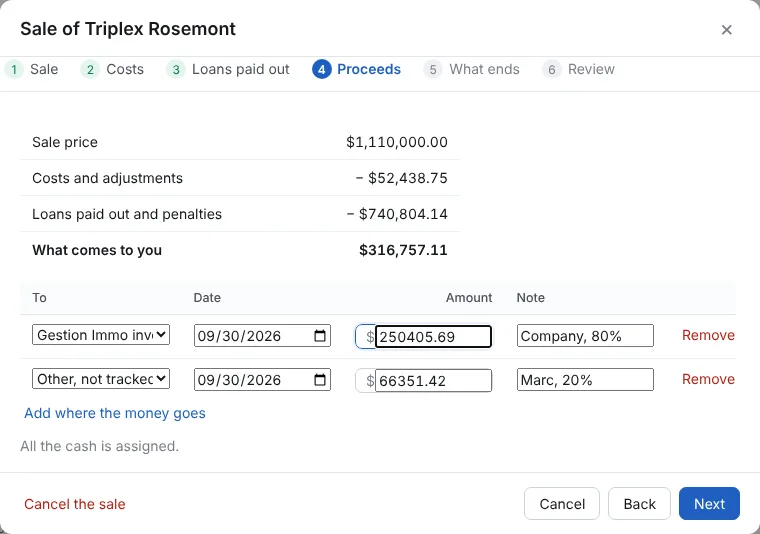The width and height of the screenshot is (760, 534).
Task: Click the All the cash is assigned message
Action: coord(99,446)
